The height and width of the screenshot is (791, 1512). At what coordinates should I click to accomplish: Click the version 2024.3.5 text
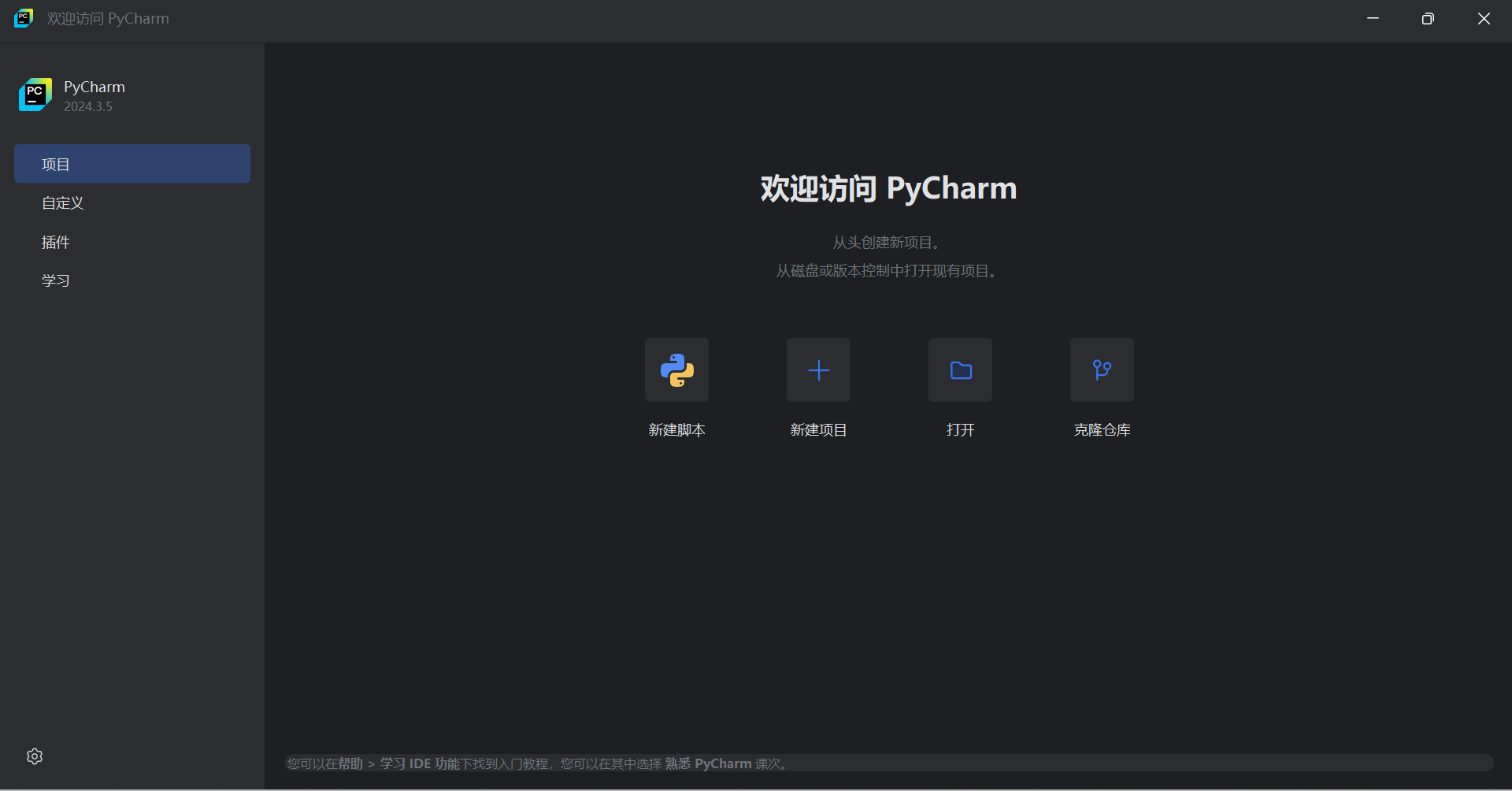pos(88,106)
